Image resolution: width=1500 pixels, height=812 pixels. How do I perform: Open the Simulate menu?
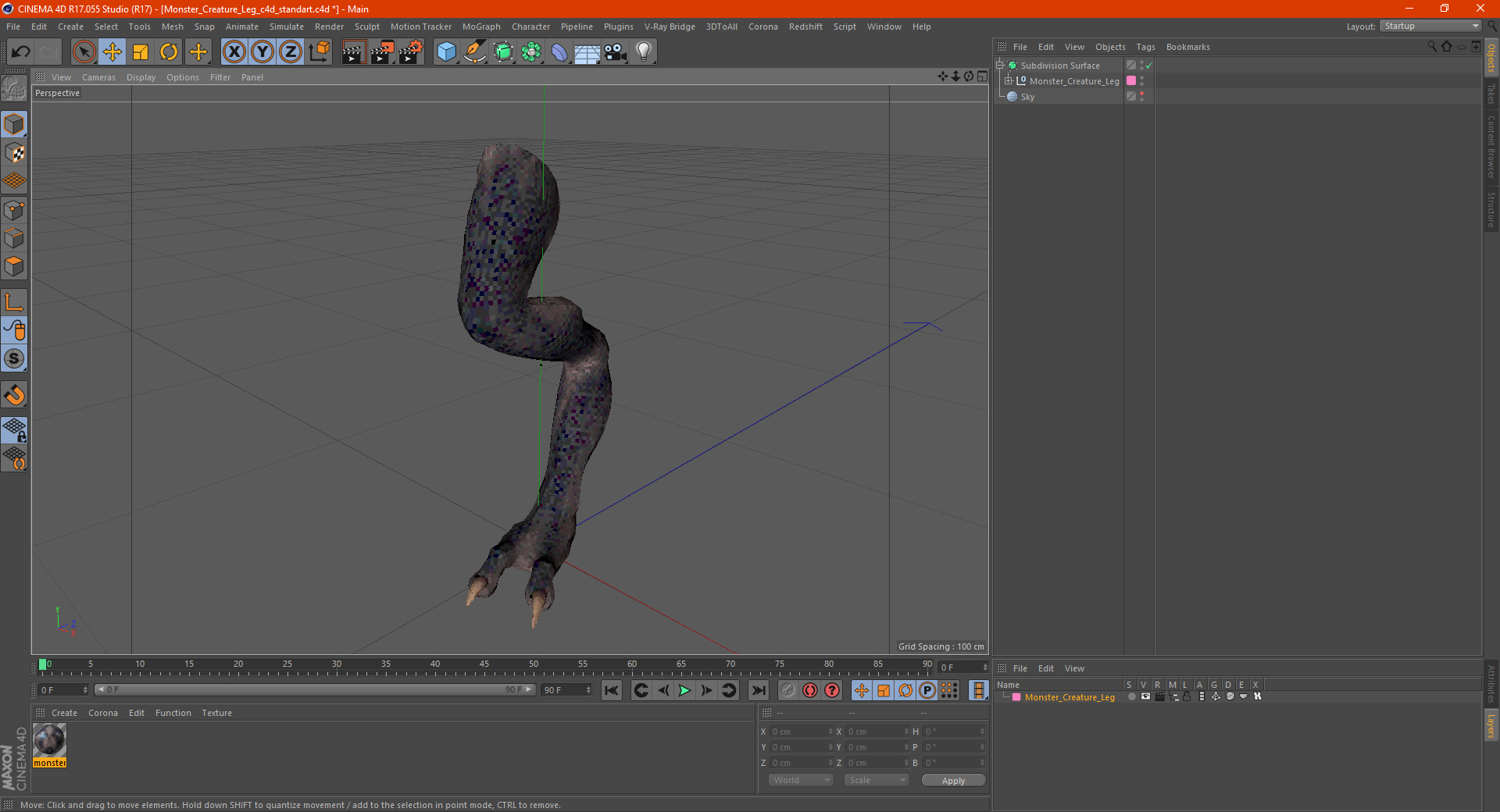click(287, 27)
